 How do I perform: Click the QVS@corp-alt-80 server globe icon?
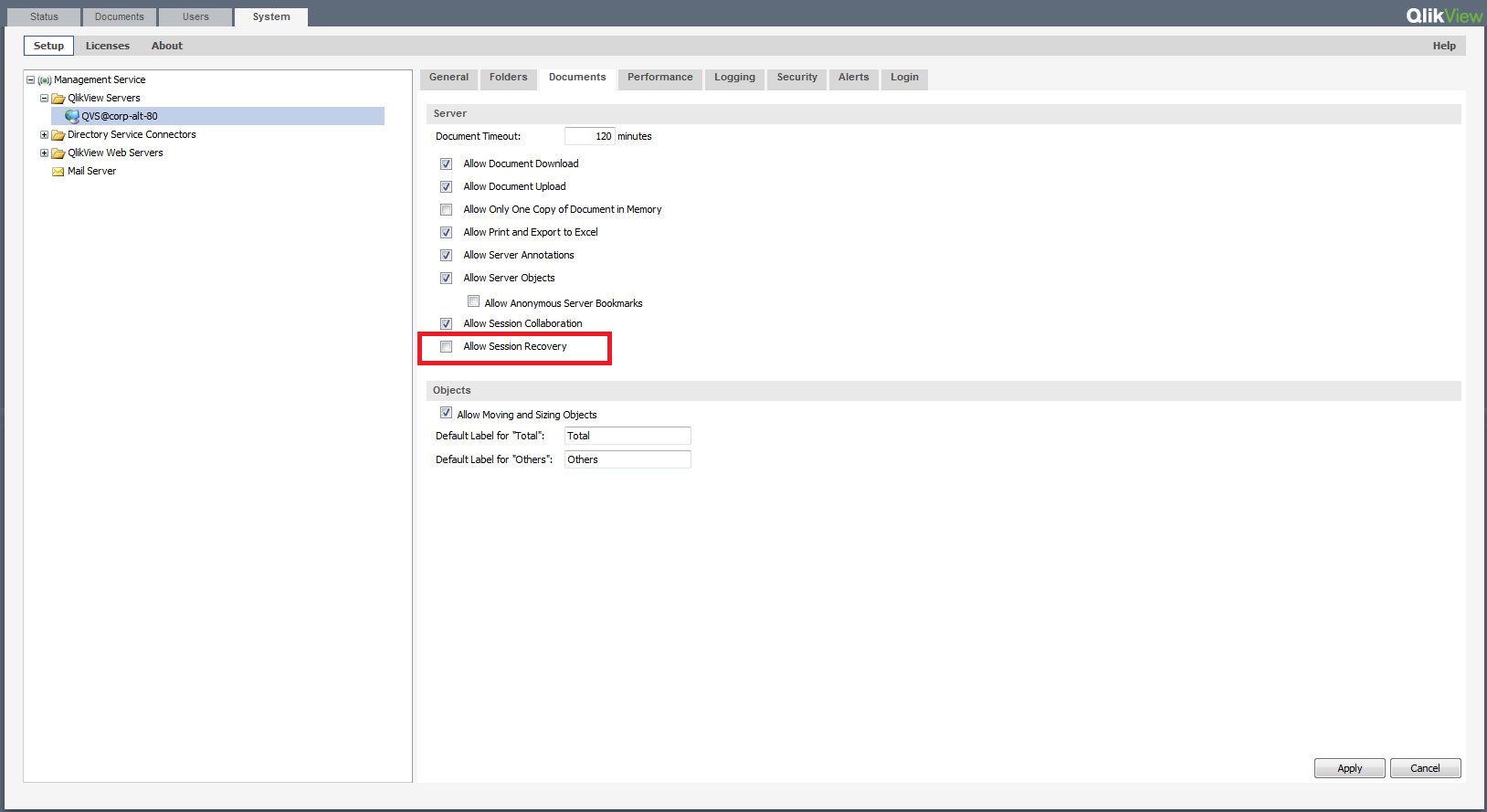pyautogui.click(x=72, y=116)
